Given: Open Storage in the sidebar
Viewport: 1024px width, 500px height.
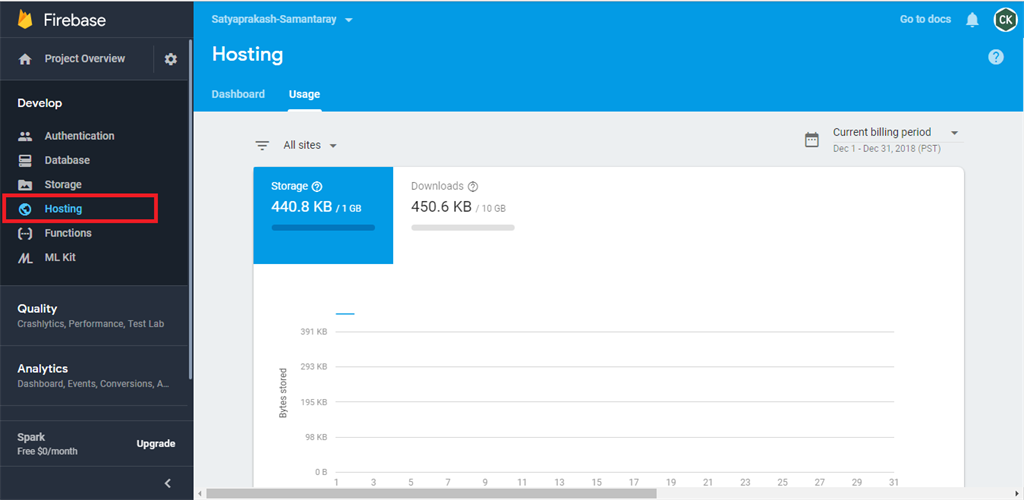Looking at the screenshot, I should (63, 185).
